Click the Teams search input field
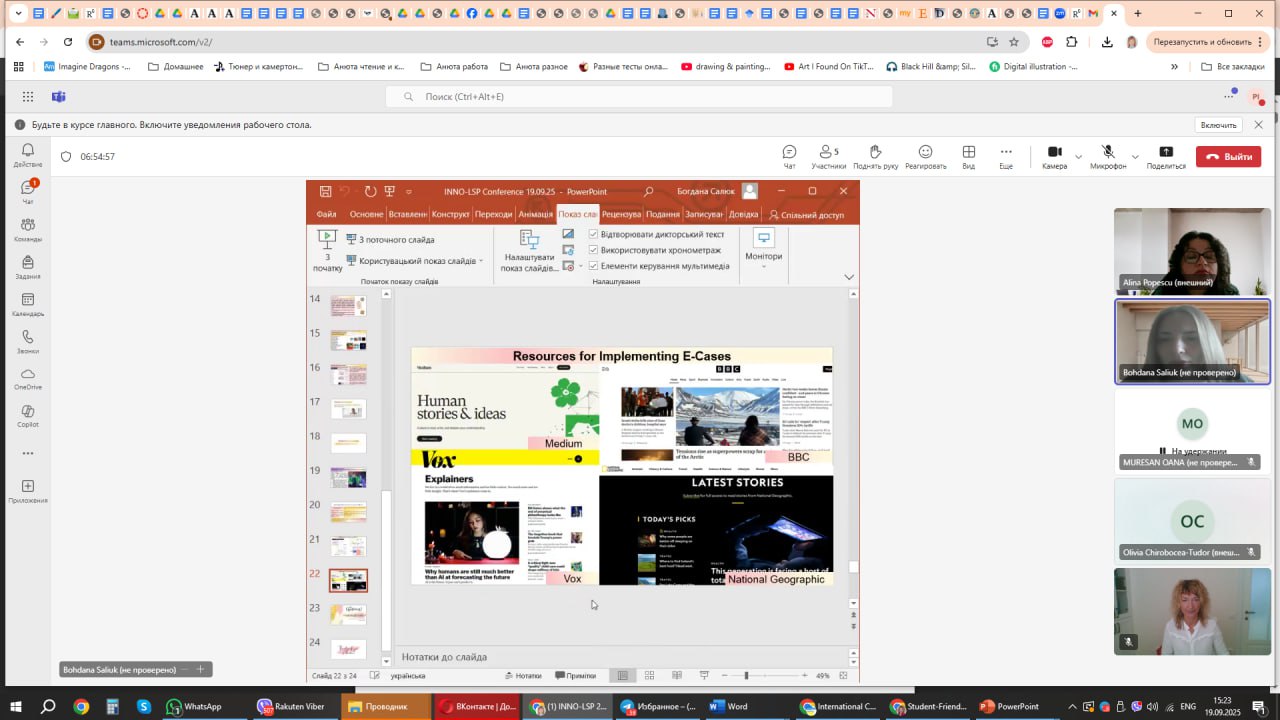Screen dimensions: 1280x720 pyautogui.click(x=640, y=97)
